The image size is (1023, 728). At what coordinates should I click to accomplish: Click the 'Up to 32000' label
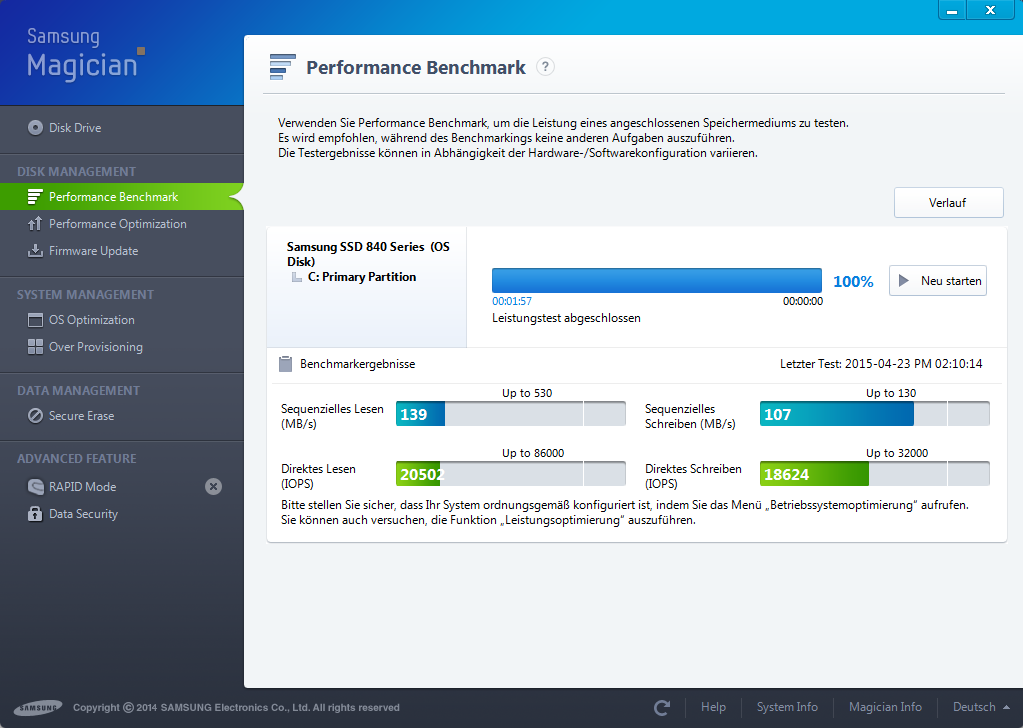pyautogui.click(x=897, y=453)
